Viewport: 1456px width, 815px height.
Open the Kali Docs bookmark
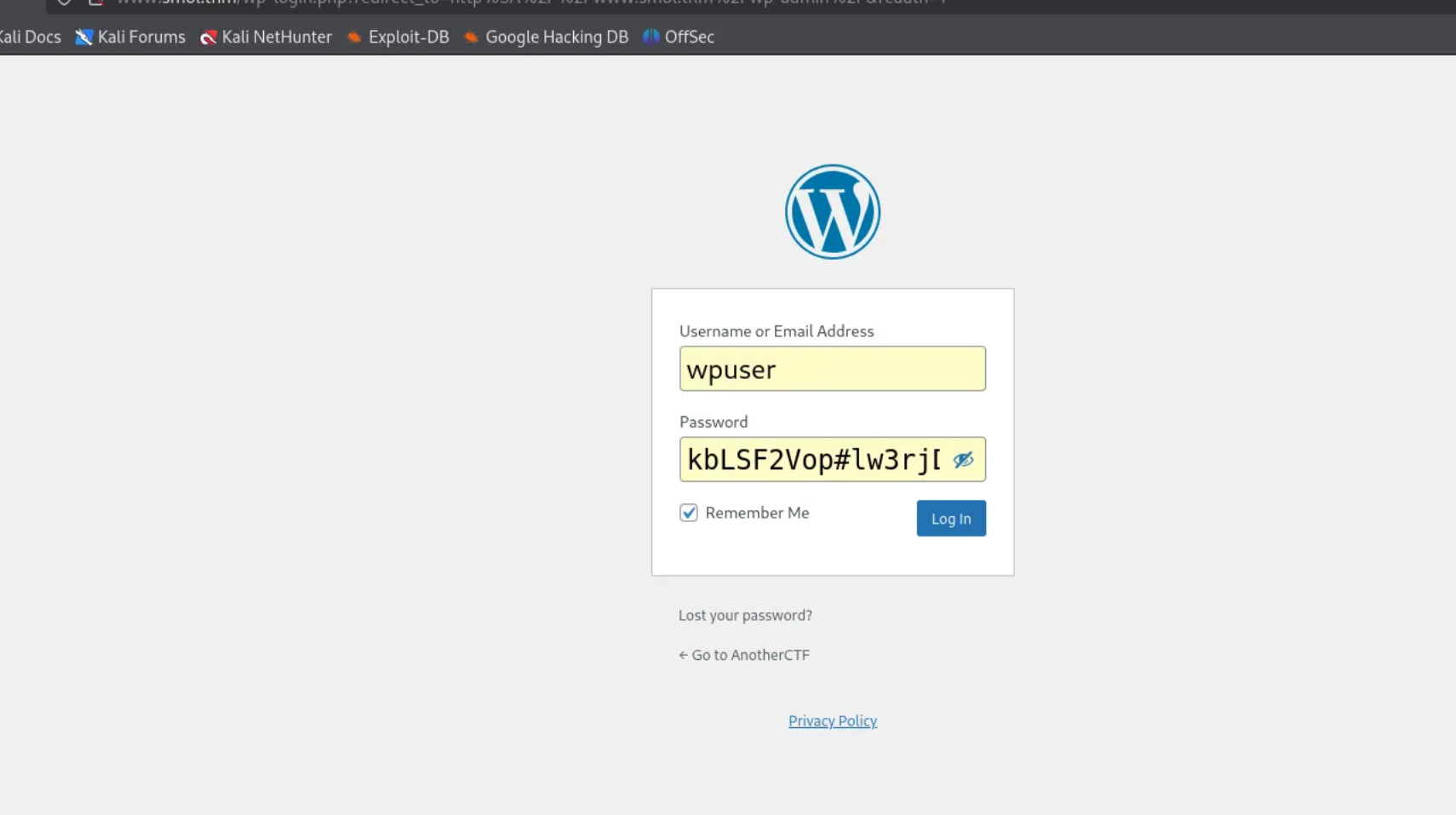30,37
